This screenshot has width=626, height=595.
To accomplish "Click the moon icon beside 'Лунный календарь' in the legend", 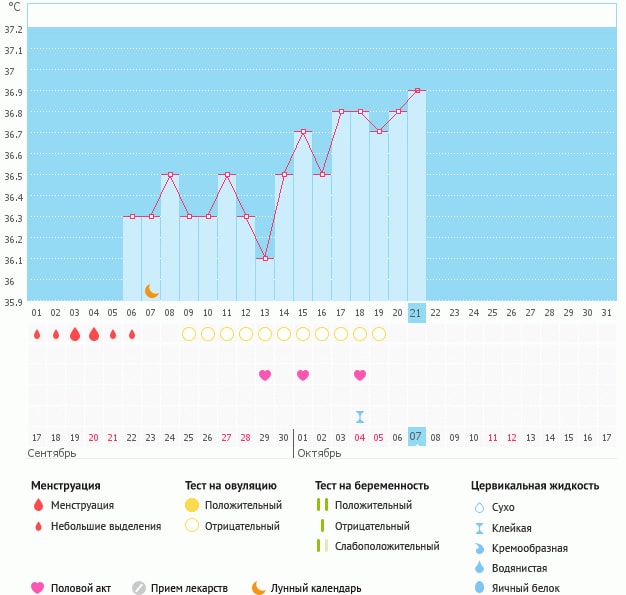I will pos(259,588).
